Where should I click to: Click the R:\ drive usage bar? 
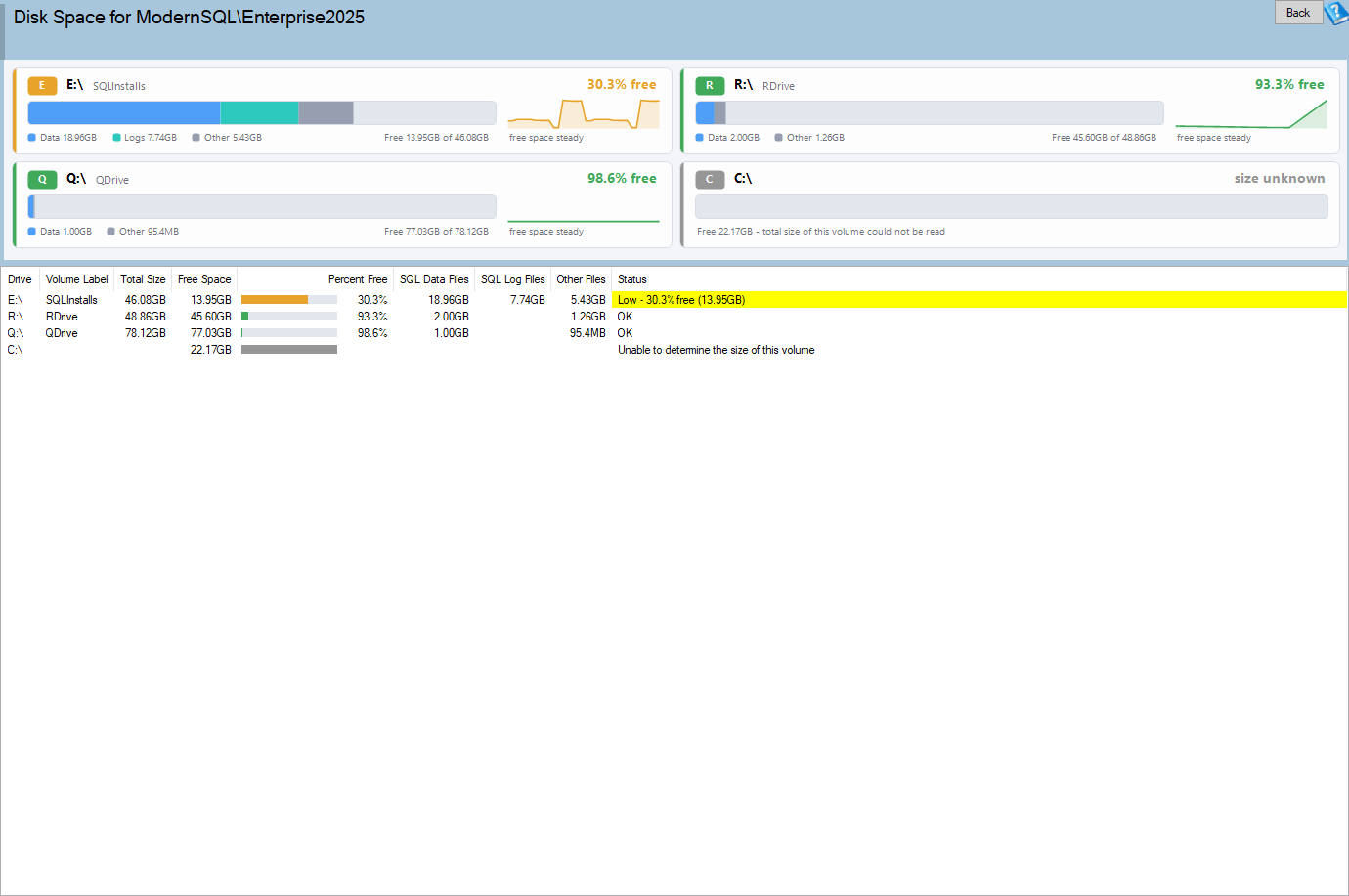[930, 112]
